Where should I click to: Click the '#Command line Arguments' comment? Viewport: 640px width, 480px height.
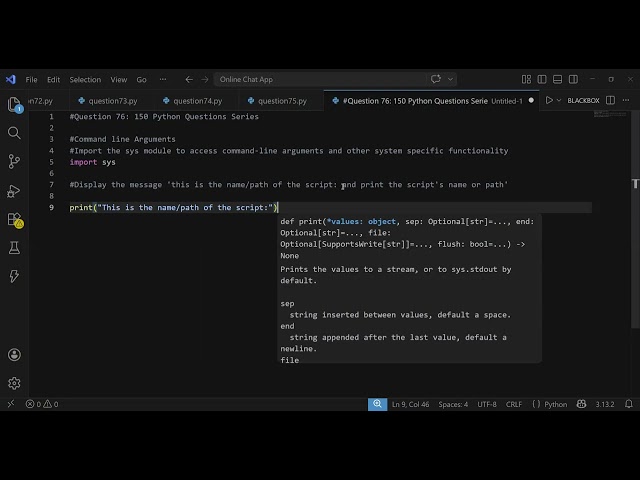tap(122, 139)
